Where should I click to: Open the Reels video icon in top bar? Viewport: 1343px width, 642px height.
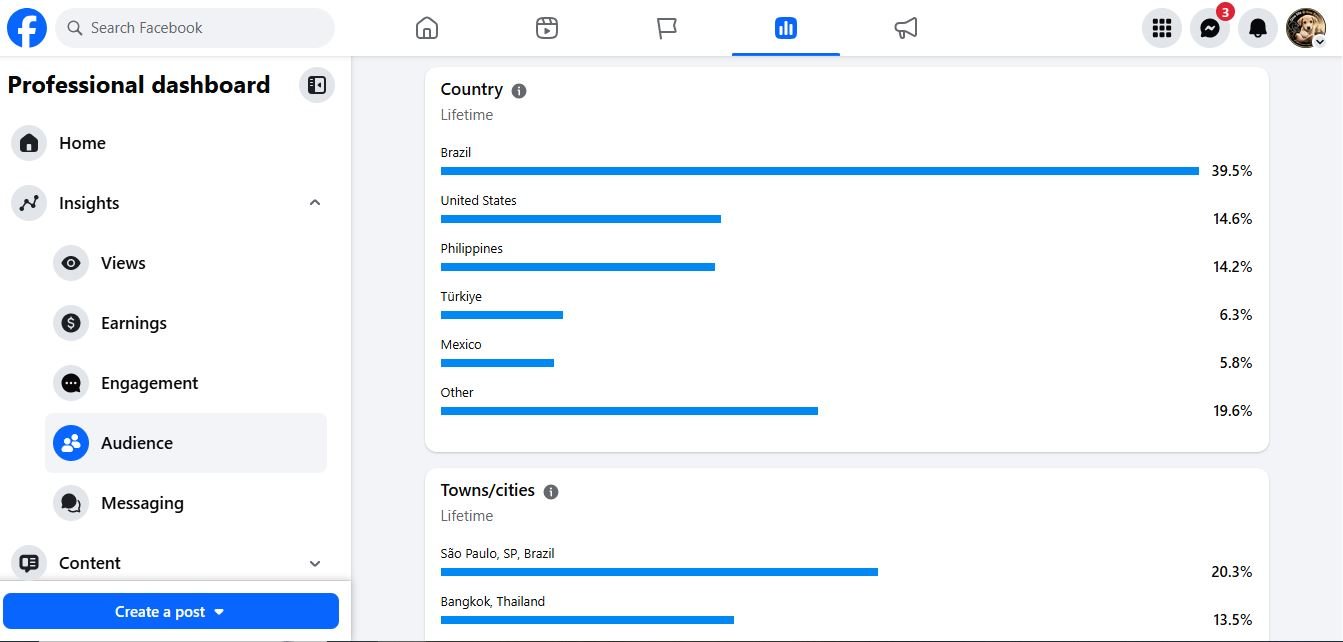coord(546,28)
